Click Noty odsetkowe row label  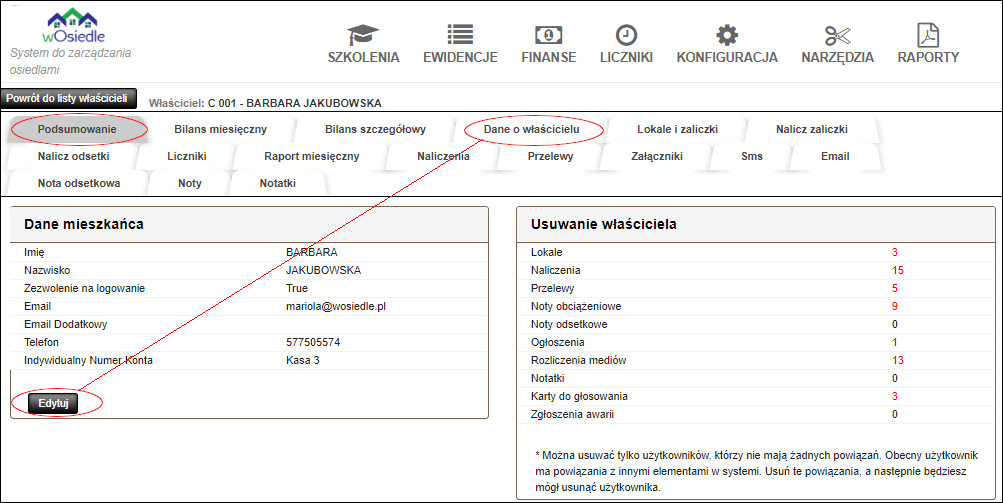coord(569,324)
